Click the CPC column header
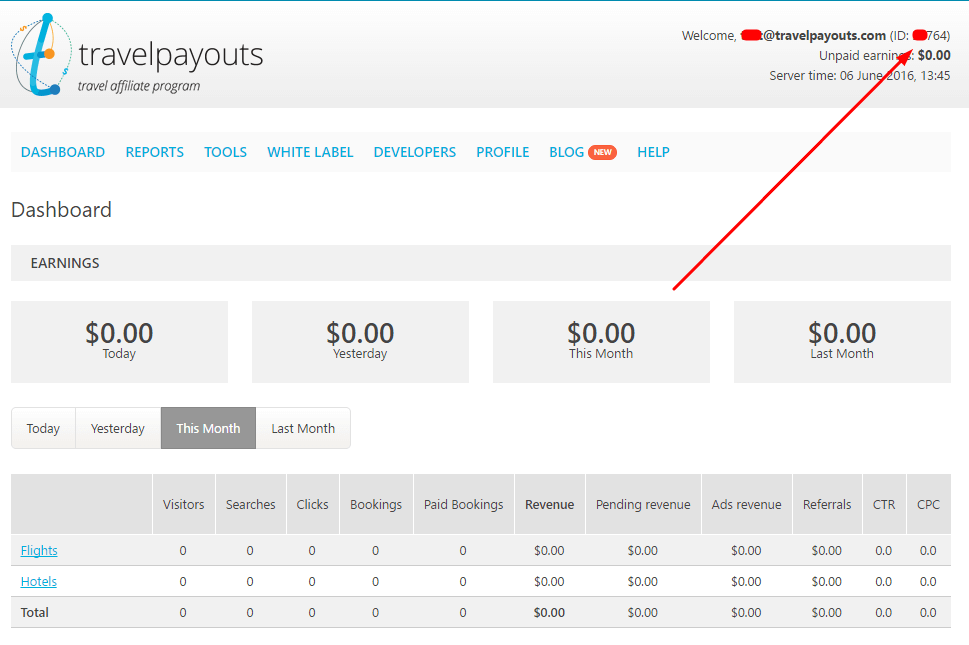 coord(928,504)
